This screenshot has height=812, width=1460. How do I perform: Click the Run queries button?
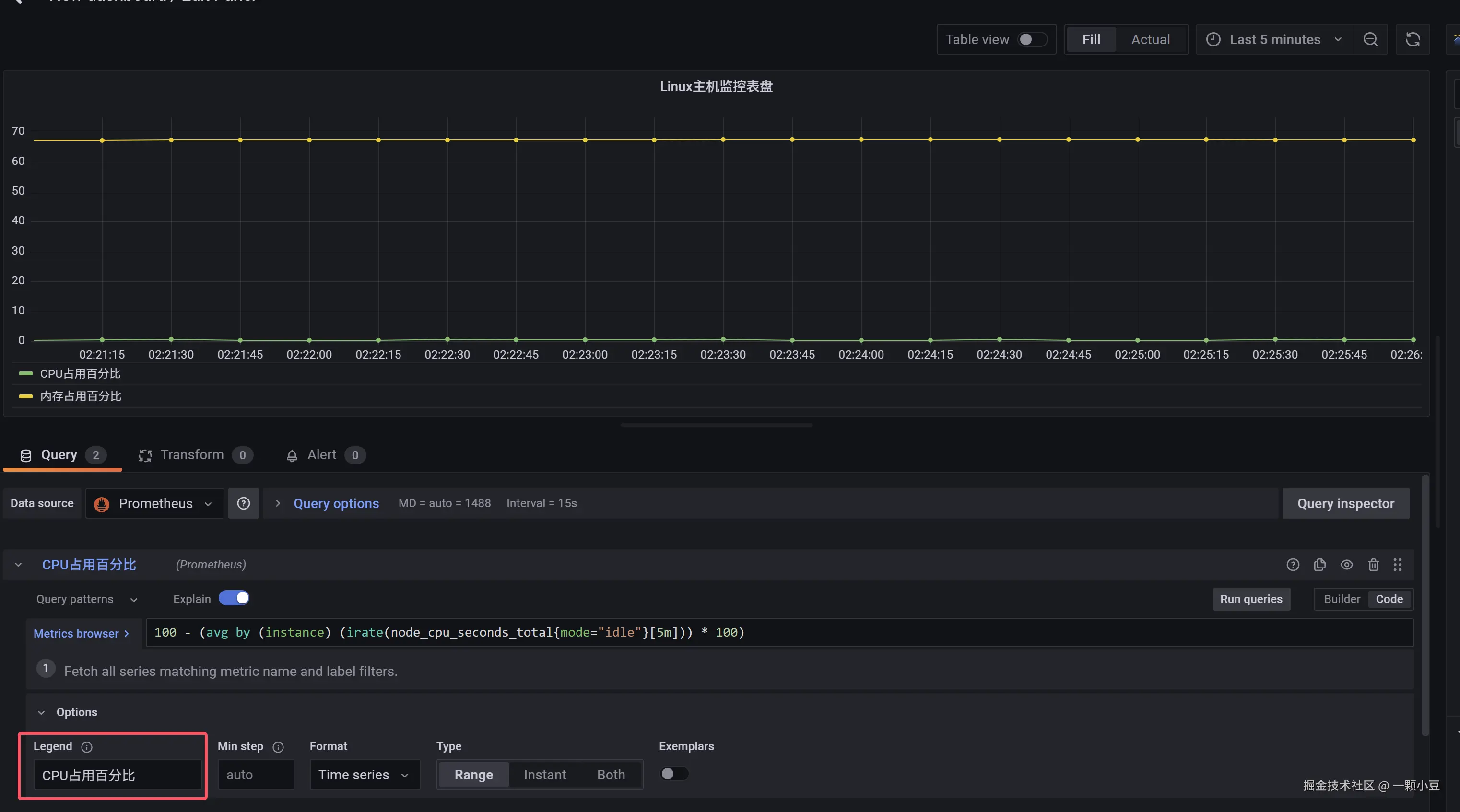click(1251, 599)
